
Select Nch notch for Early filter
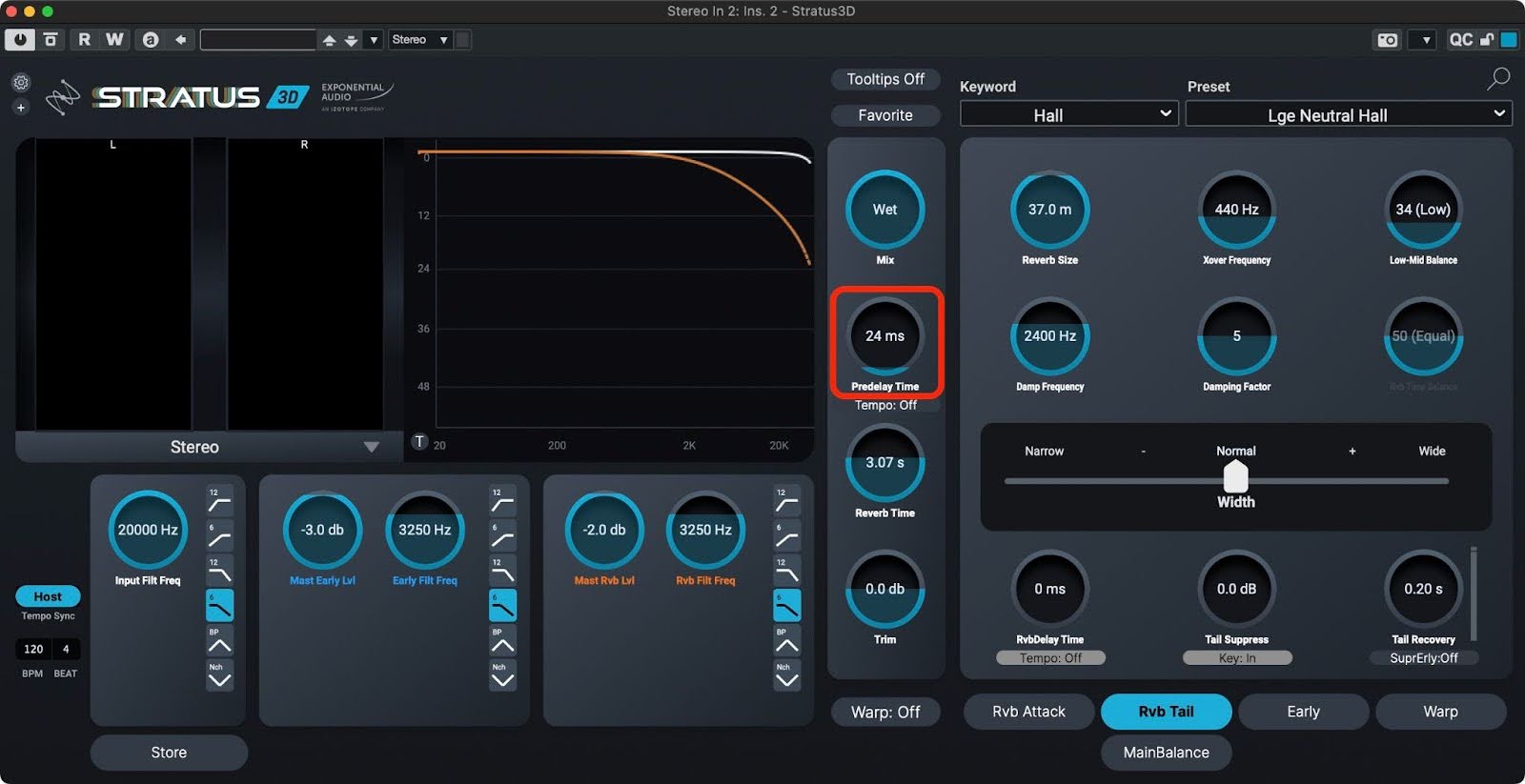click(x=502, y=675)
